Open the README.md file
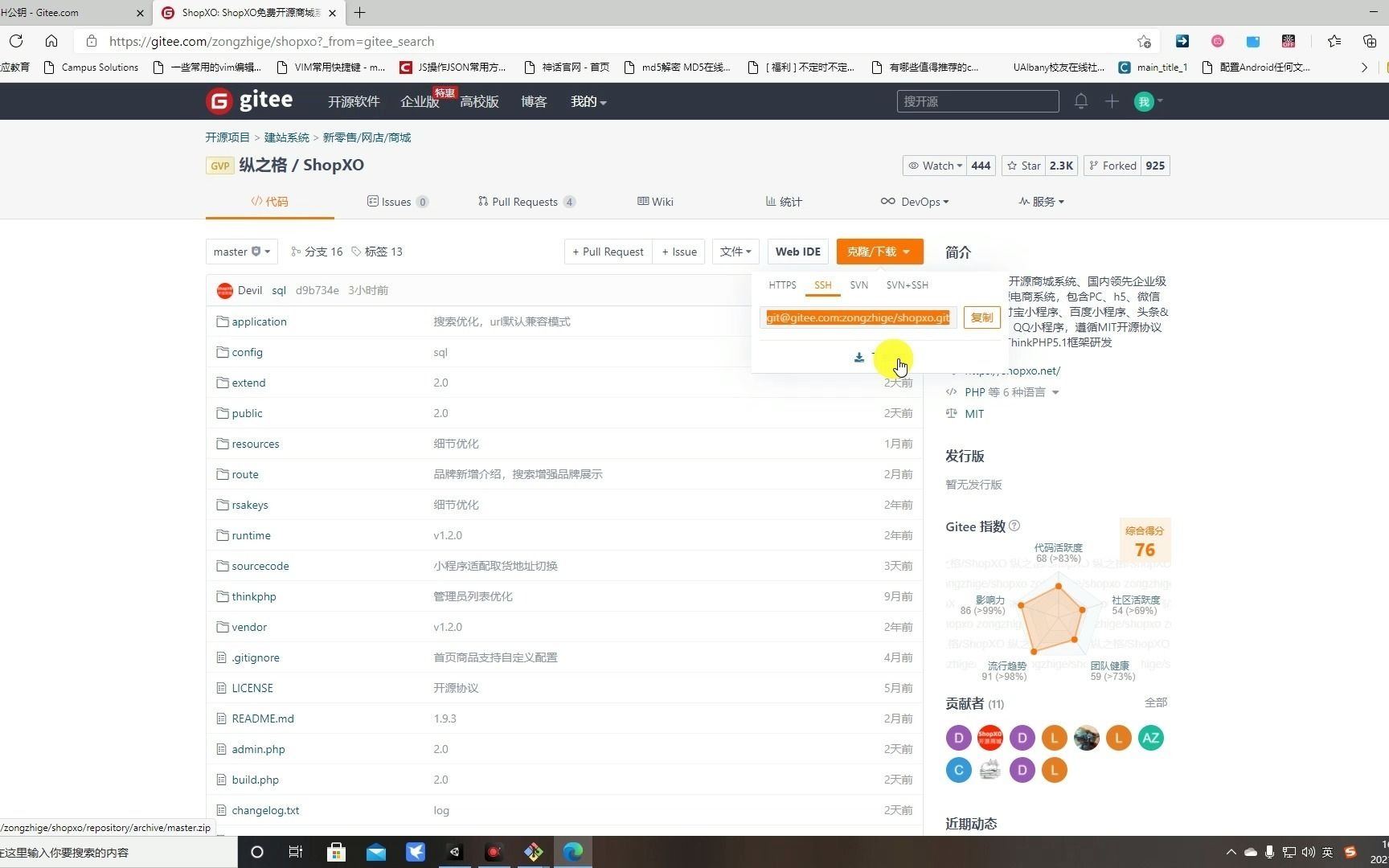Viewport: 1389px width, 868px height. click(263, 719)
